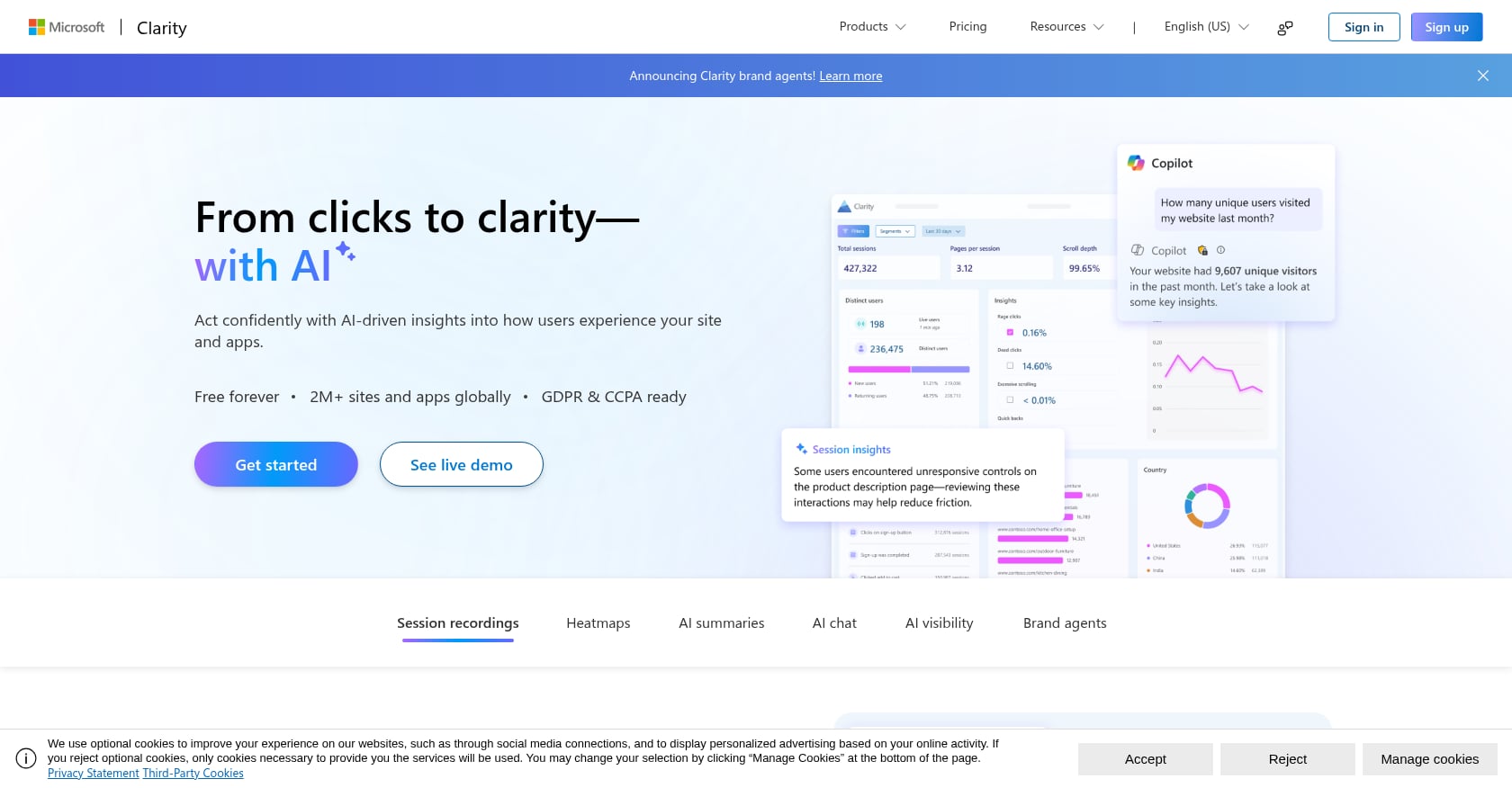Click the Microsoft logo
1512x788 pixels.
(x=67, y=27)
